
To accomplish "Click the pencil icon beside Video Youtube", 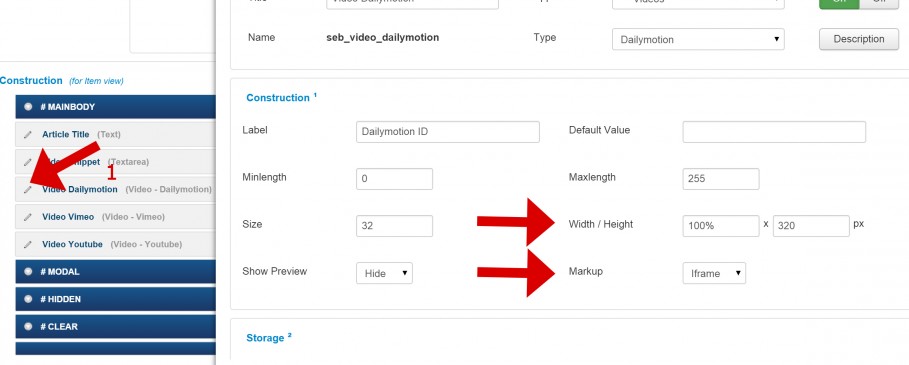I will (28, 244).
